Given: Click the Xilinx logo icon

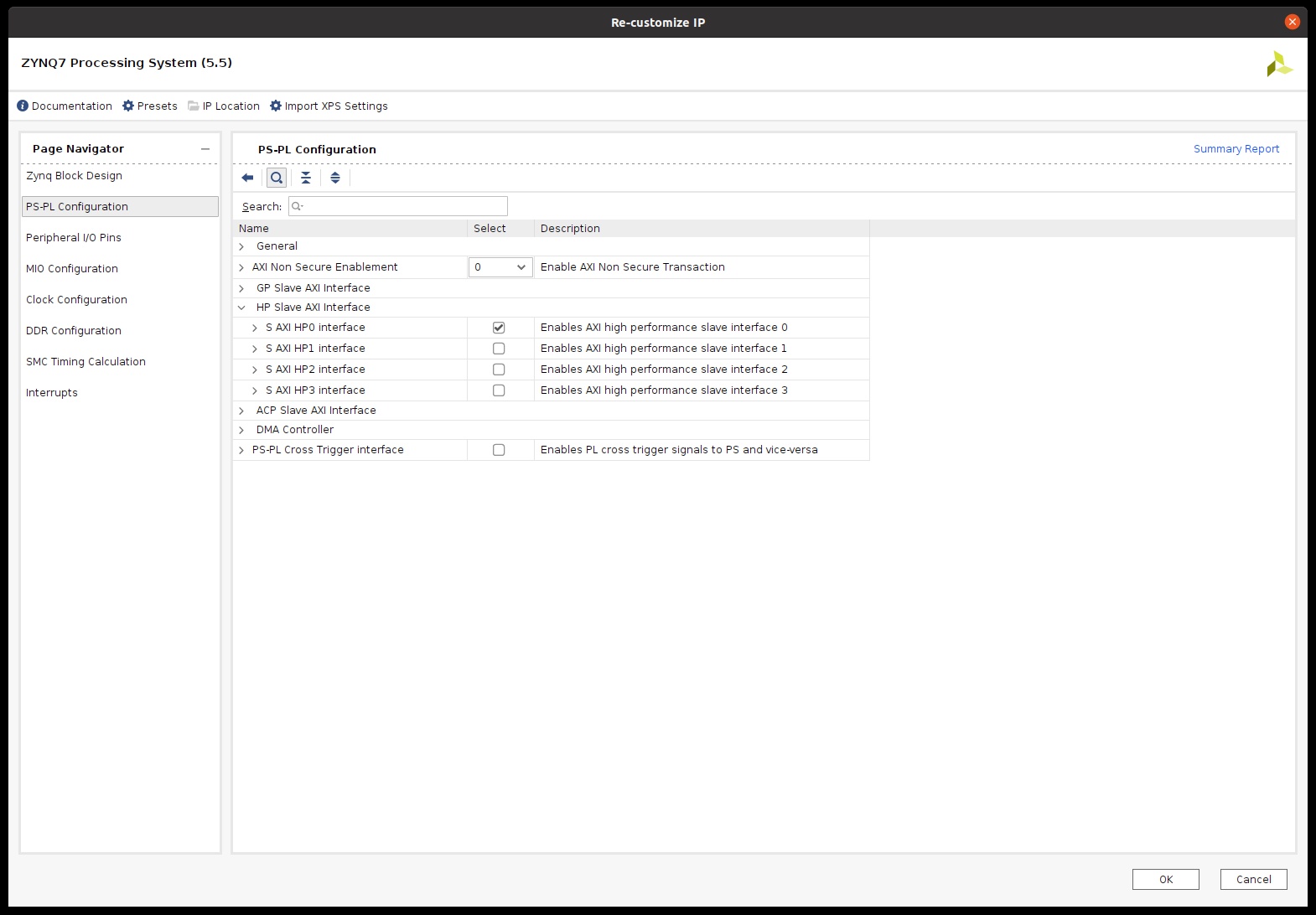Looking at the screenshot, I should (x=1279, y=64).
